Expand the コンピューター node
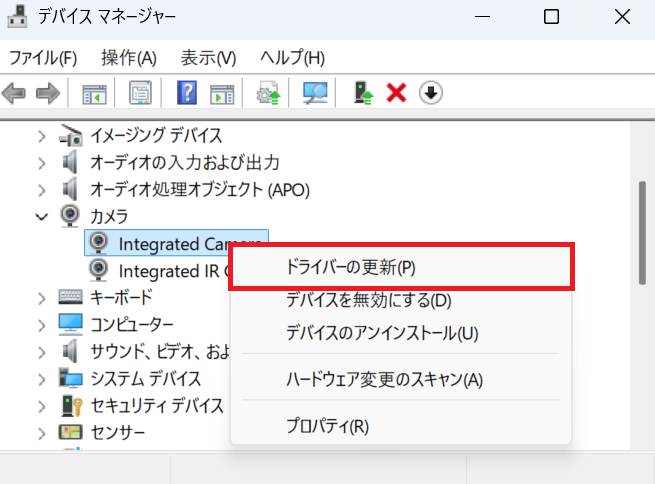This screenshot has width=655, height=484. [x=41, y=325]
